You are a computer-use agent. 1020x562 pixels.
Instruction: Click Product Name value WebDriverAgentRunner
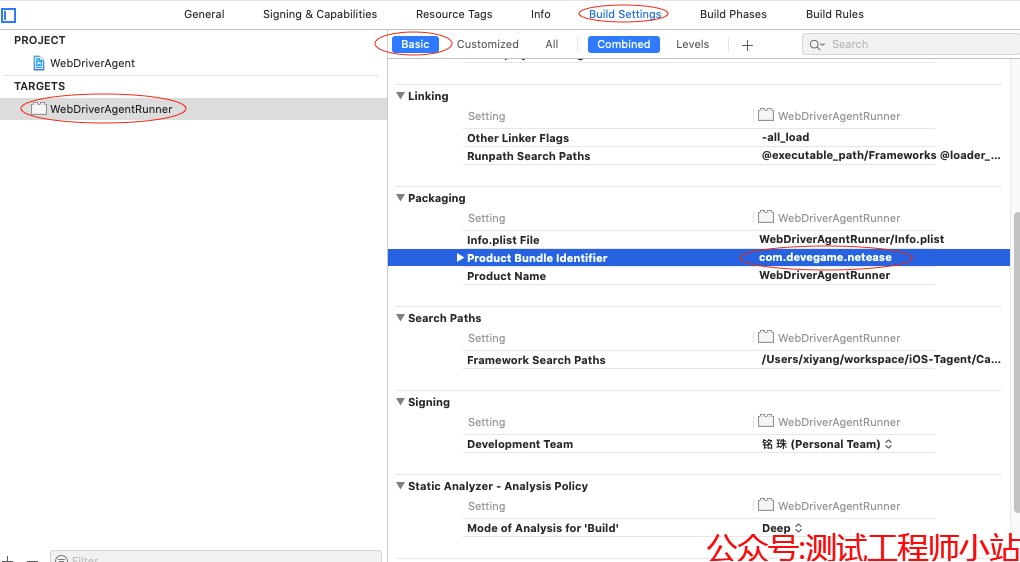tap(825, 275)
